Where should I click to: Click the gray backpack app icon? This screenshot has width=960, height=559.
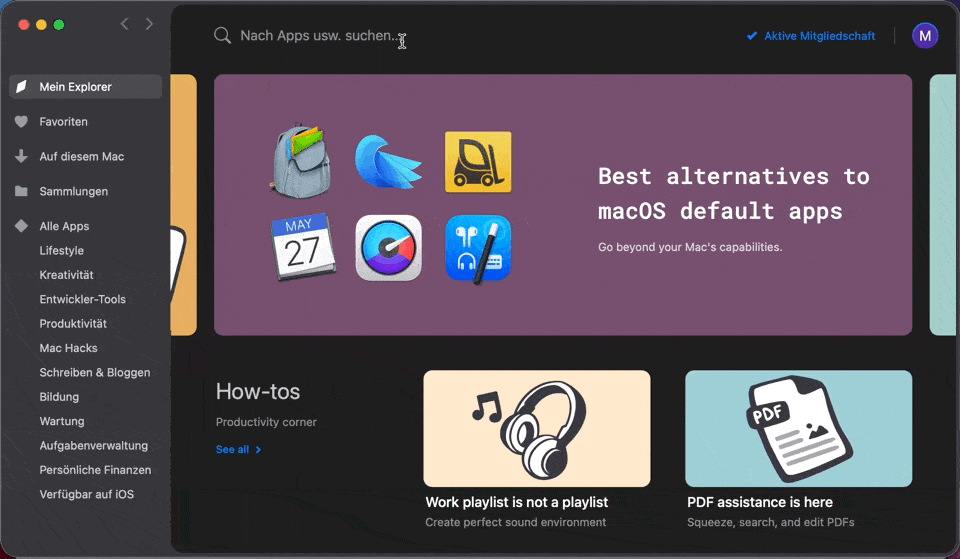(302, 160)
